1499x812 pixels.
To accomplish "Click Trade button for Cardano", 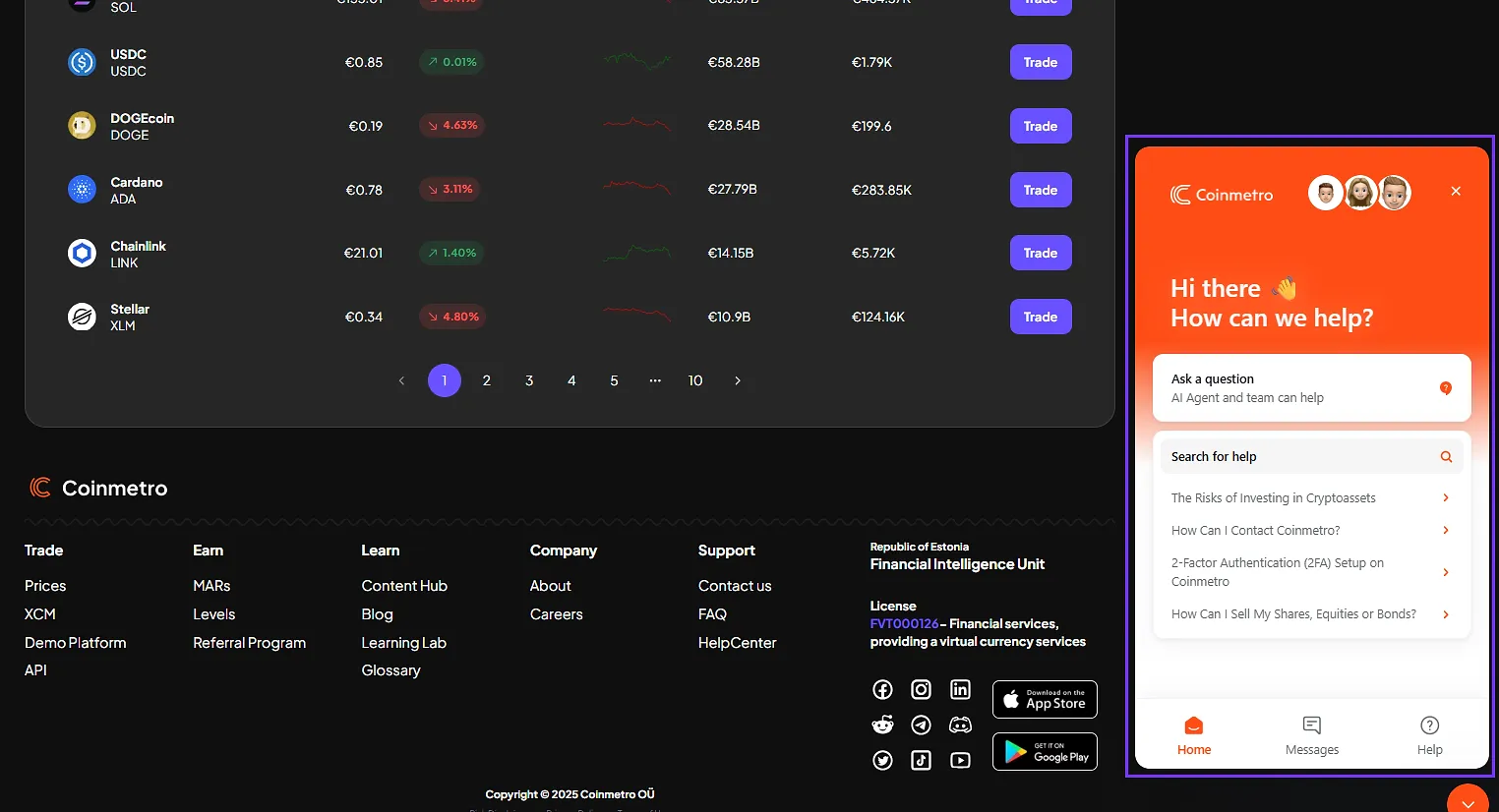I will click(1041, 190).
